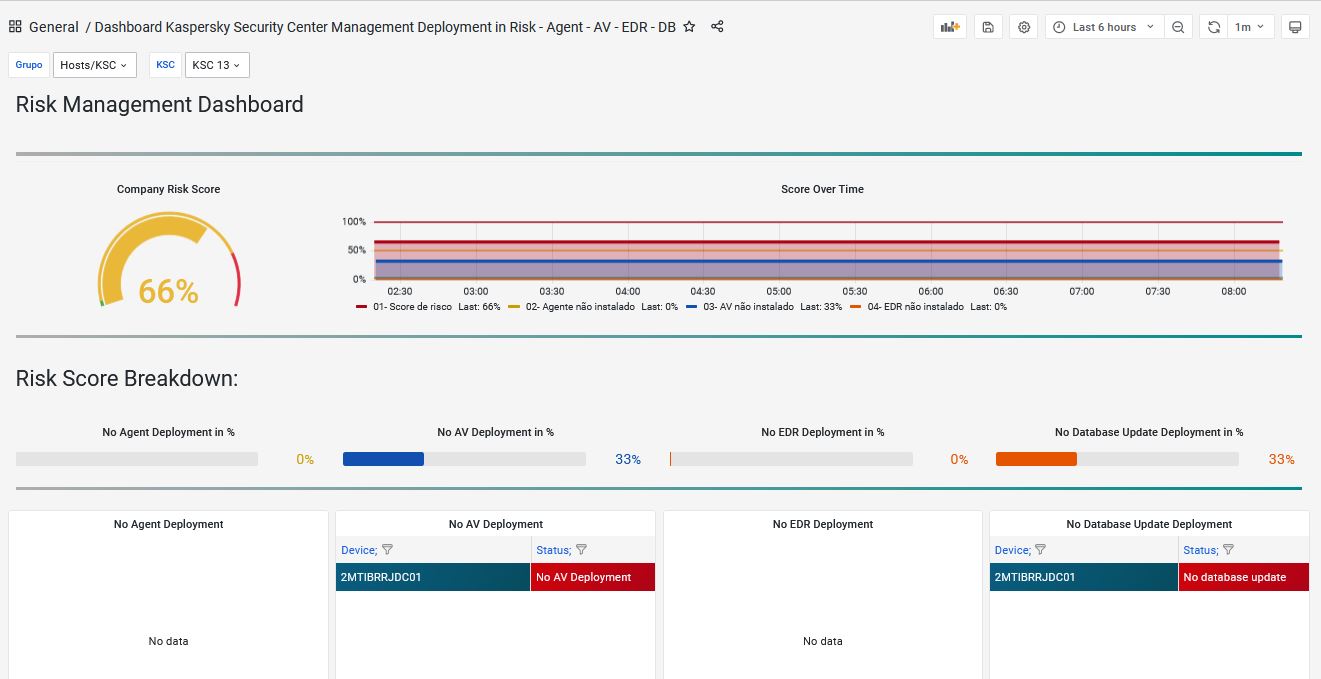The image size is (1321, 679).
Task: Click the red No AV Deployment status cell
Action: (x=593, y=577)
